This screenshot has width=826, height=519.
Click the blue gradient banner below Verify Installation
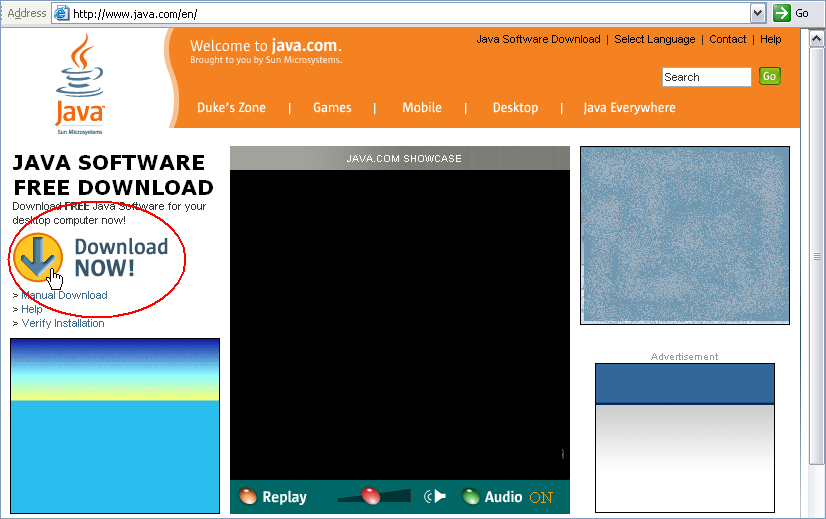115,426
